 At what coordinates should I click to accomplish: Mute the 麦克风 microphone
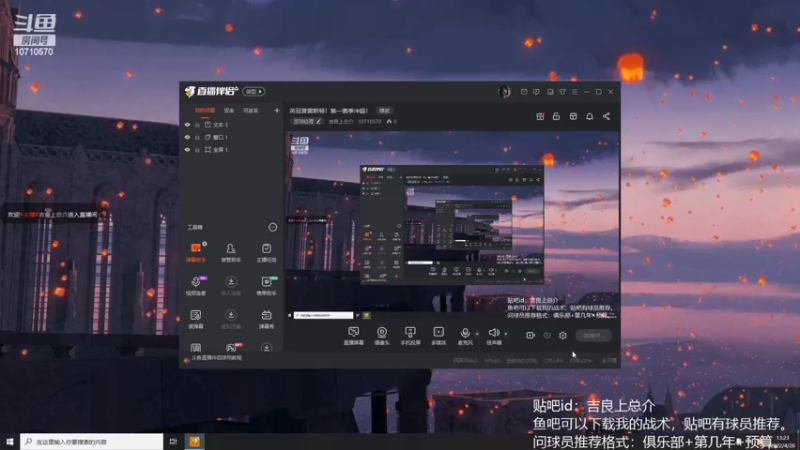coord(465,336)
